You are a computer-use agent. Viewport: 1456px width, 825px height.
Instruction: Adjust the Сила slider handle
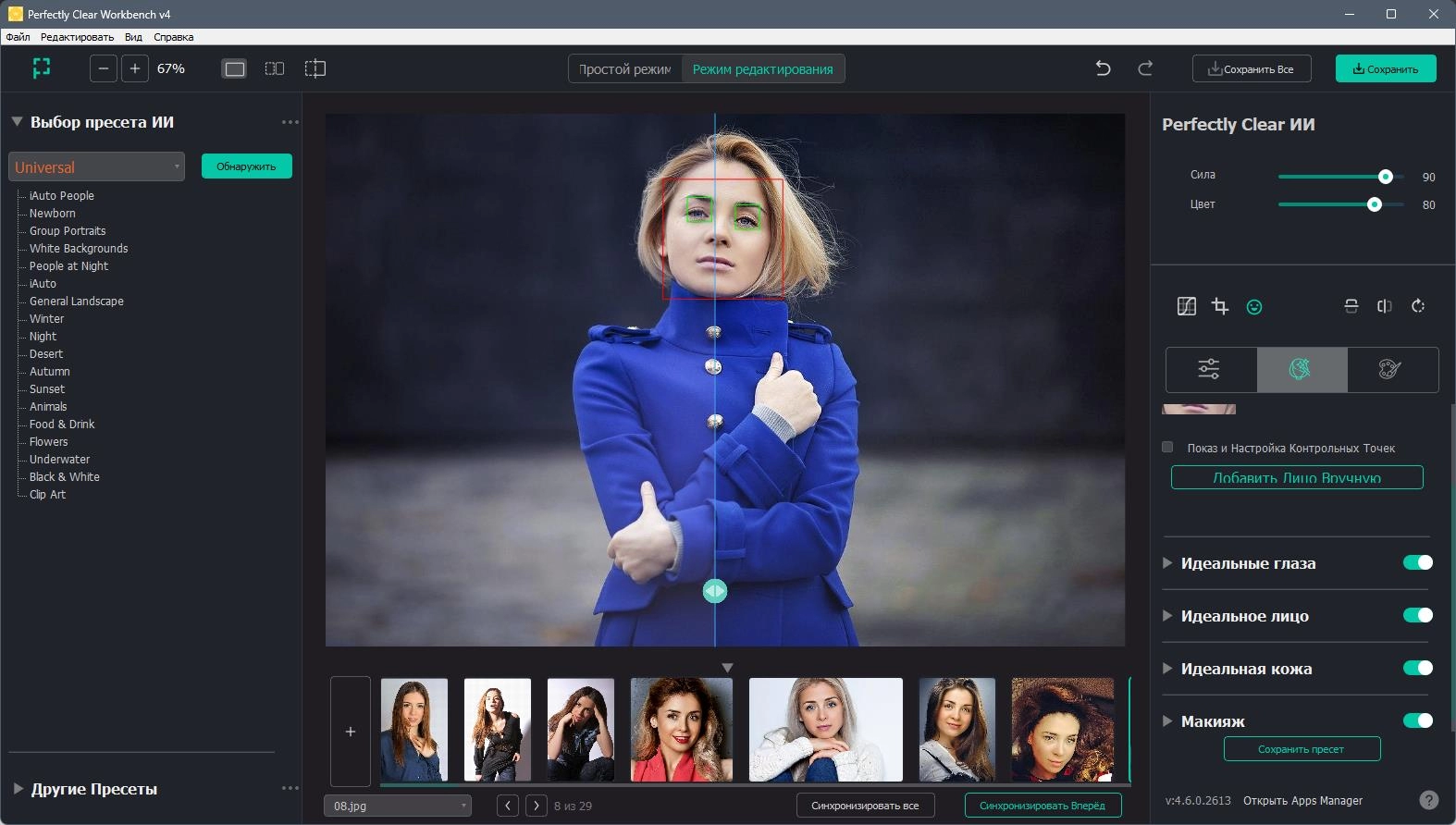[1385, 177]
